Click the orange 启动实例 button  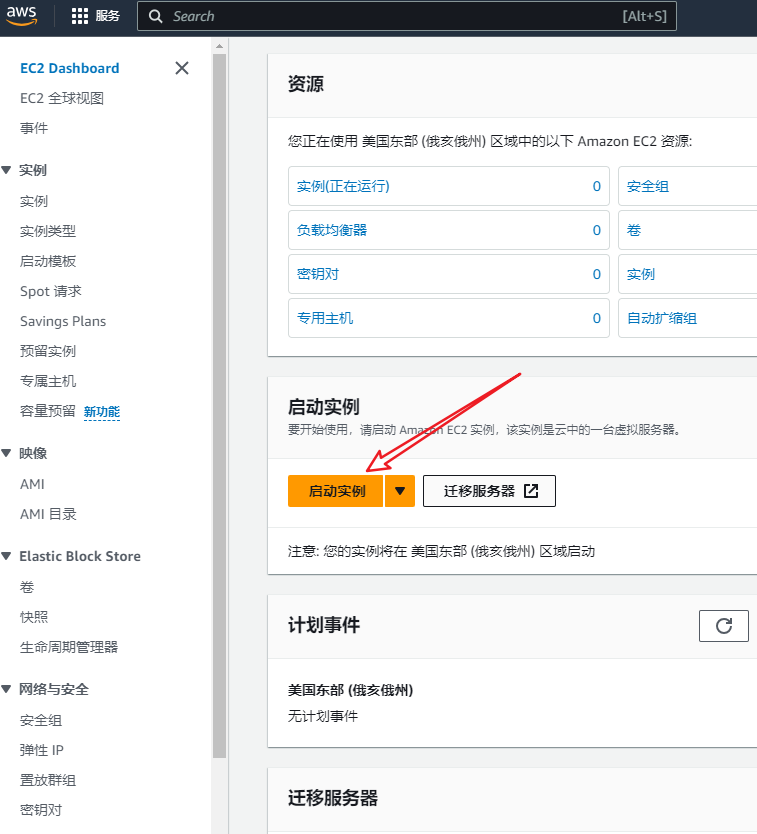point(336,491)
